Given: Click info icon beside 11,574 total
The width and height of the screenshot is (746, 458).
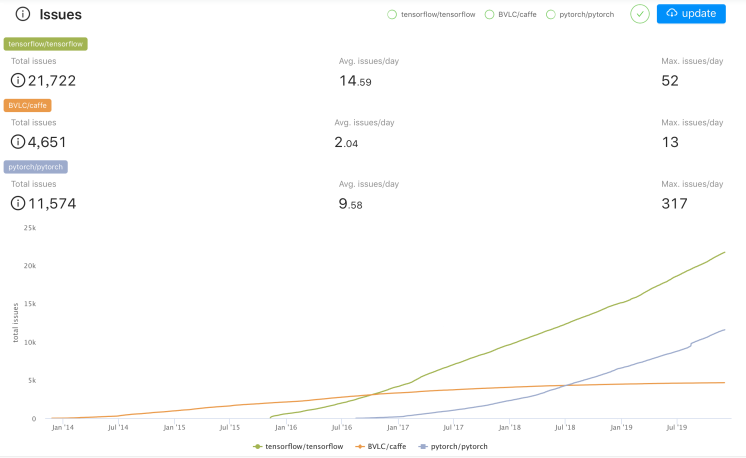Looking at the screenshot, I should click(x=18, y=204).
